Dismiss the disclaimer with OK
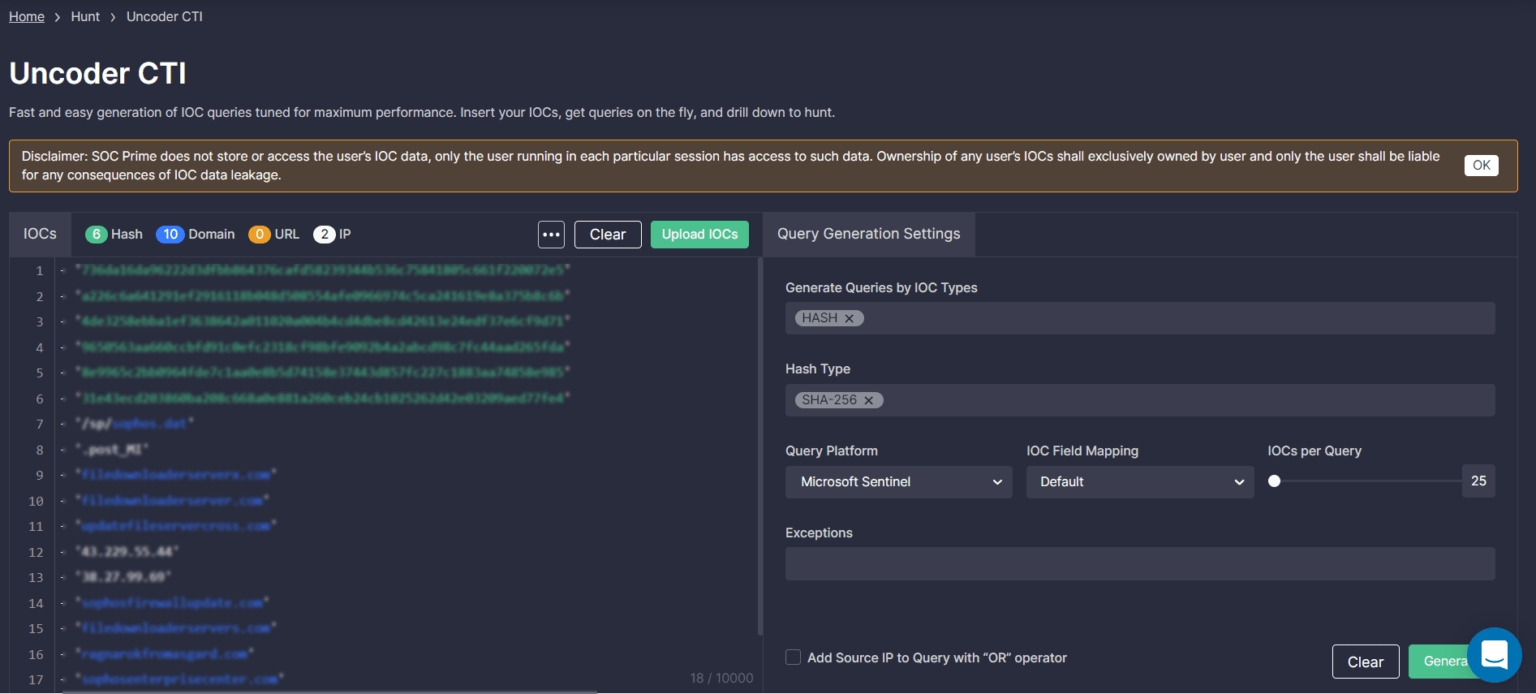1536x694 pixels. [x=1481, y=165]
